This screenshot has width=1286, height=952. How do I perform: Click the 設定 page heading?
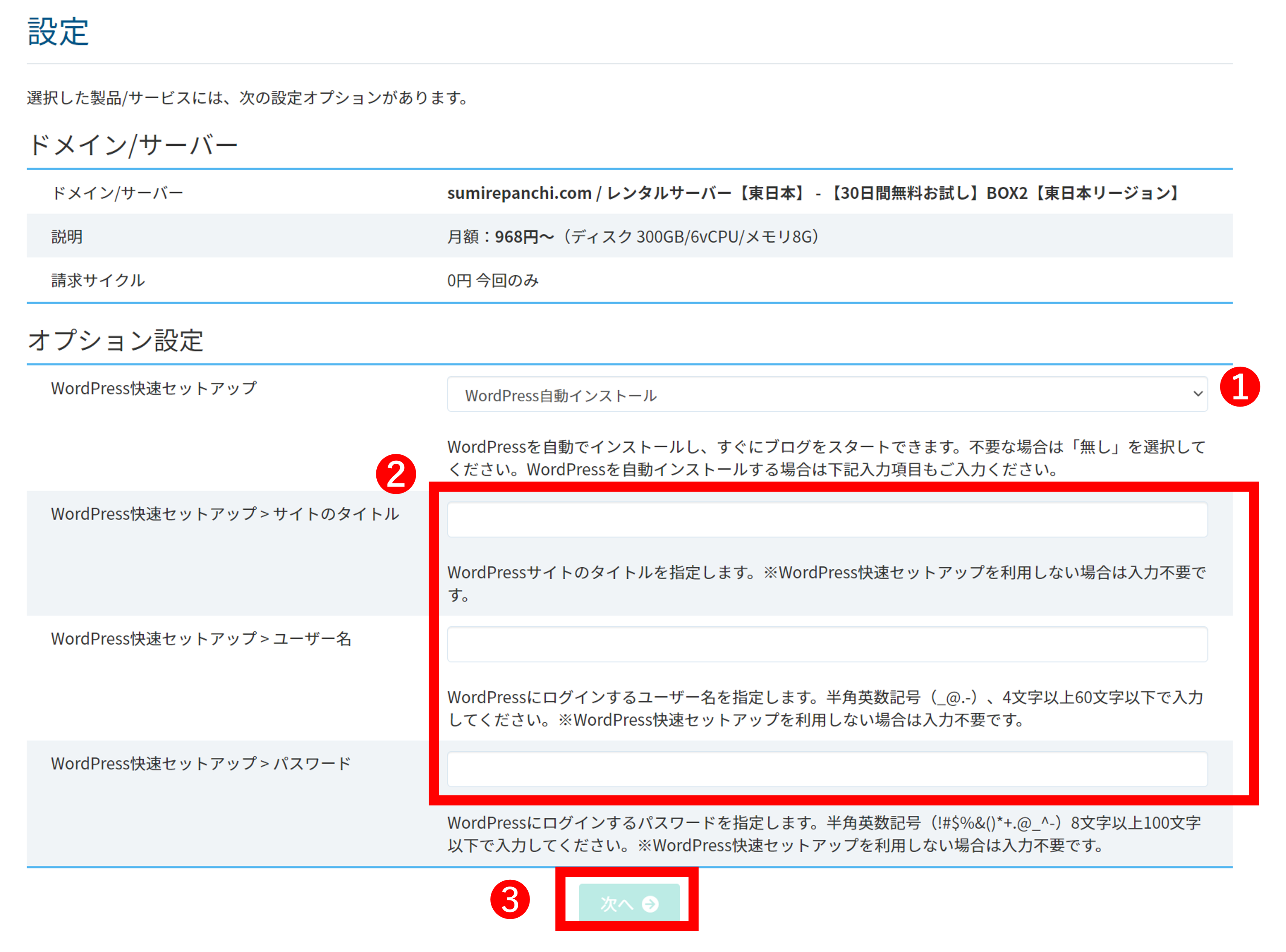pyautogui.click(x=58, y=32)
